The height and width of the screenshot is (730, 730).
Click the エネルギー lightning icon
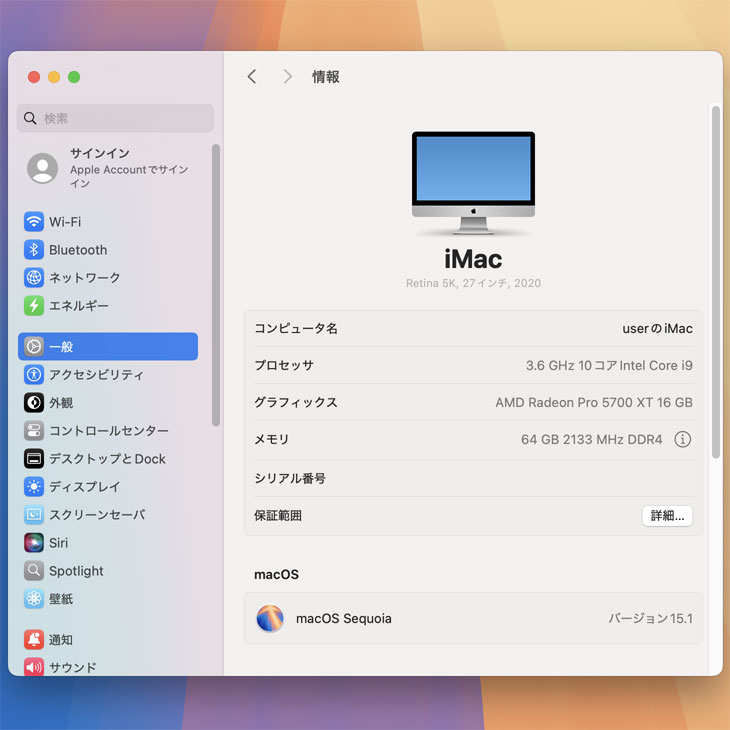[x=34, y=306]
